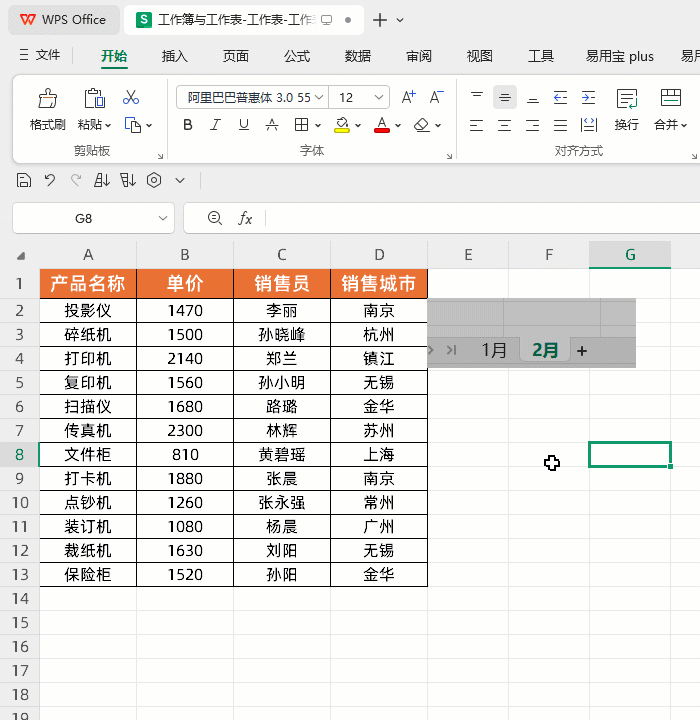Click the WPS Office home tab
Viewport: 700px width, 720px height.
click(64, 20)
